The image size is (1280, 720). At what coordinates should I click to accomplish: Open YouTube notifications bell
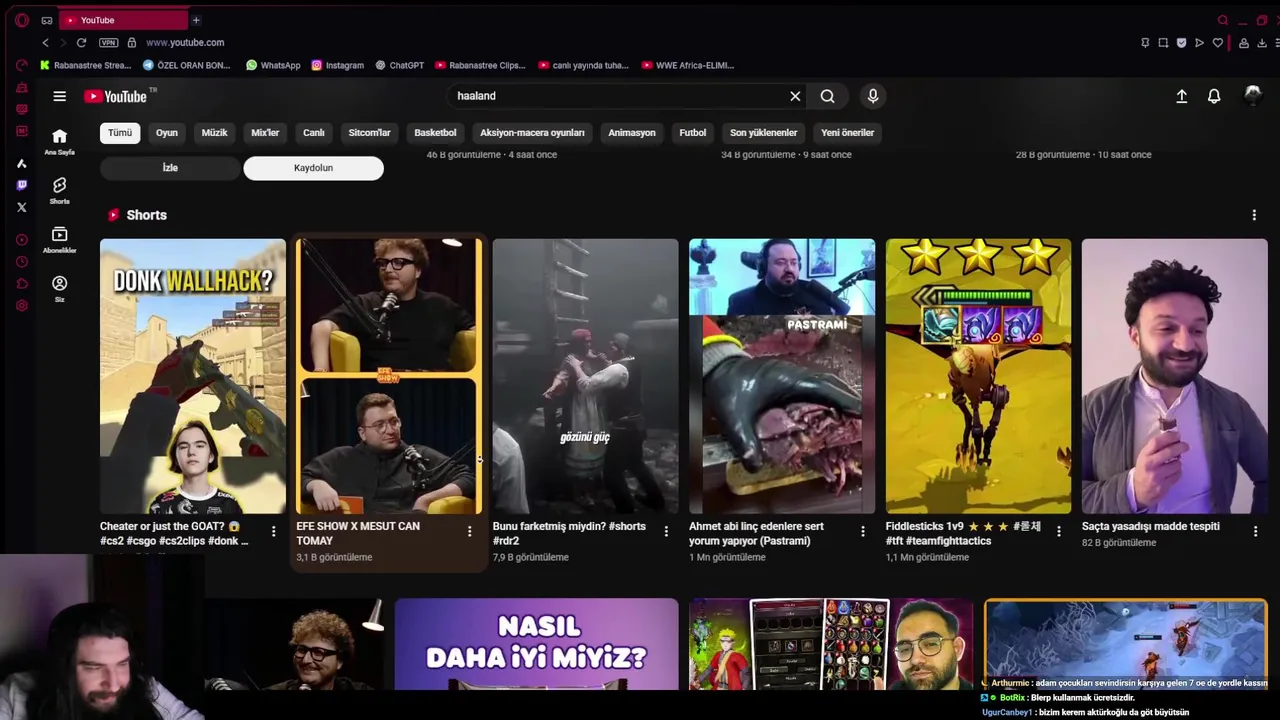coord(1214,96)
